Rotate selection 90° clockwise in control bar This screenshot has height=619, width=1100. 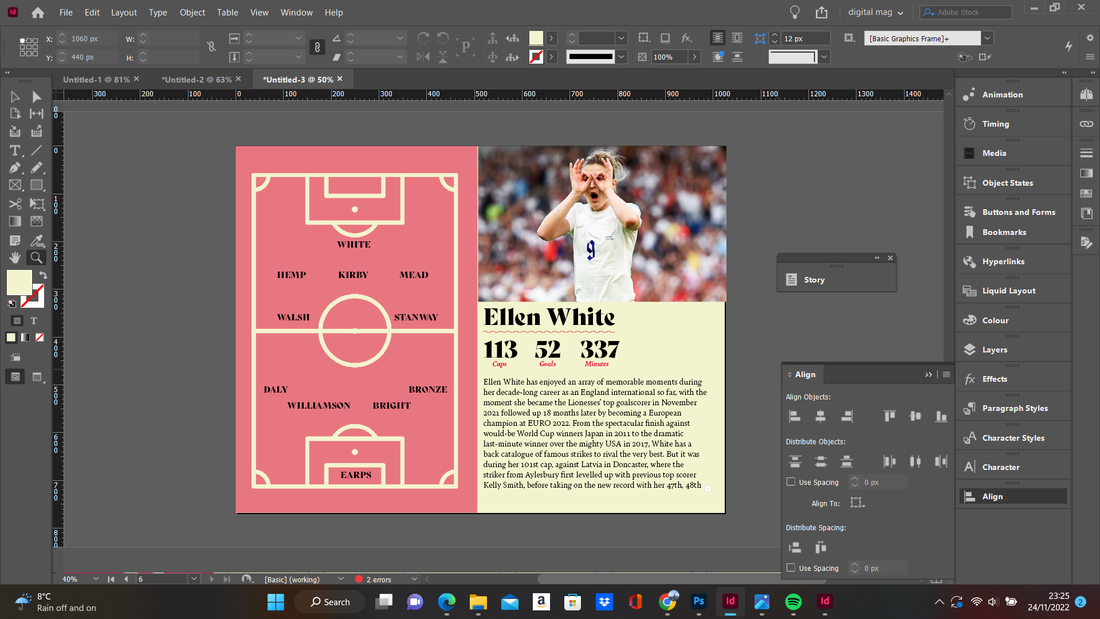(423, 38)
